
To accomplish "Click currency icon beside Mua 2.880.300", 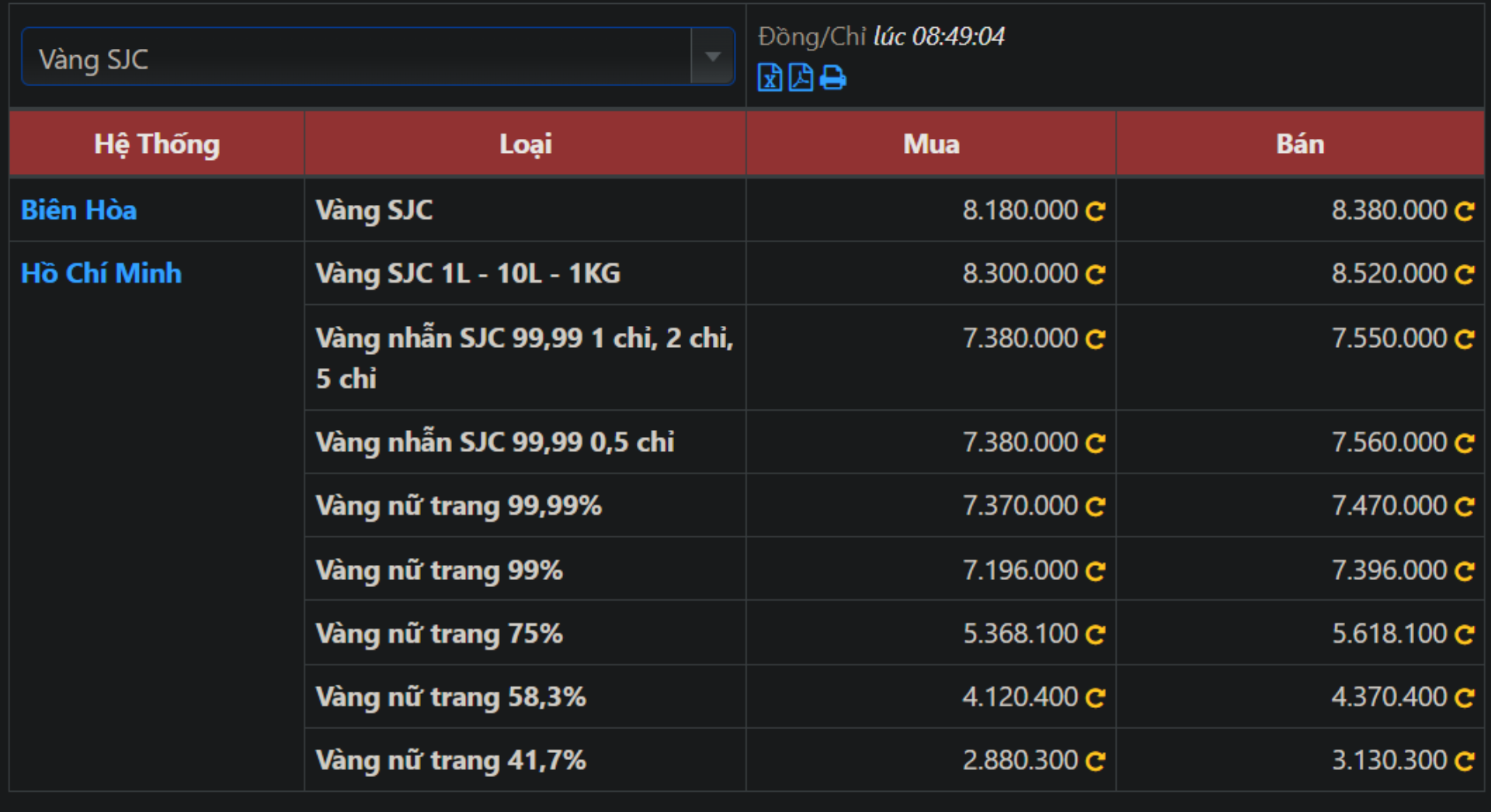I will point(1095,761).
